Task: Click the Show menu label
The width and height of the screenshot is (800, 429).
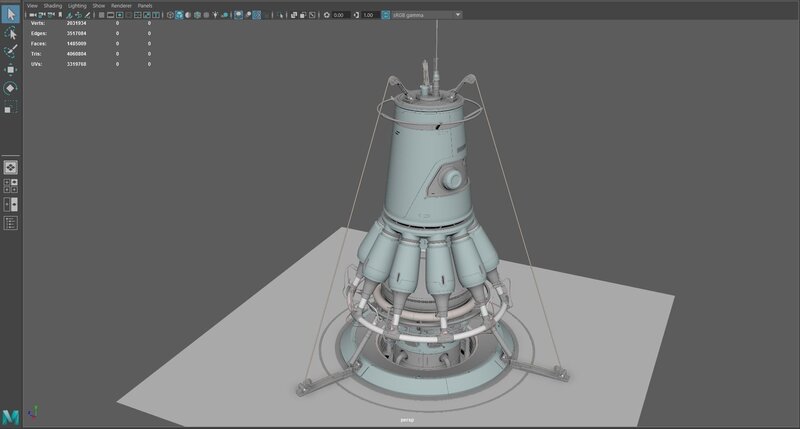Action: click(x=99, y=5)
